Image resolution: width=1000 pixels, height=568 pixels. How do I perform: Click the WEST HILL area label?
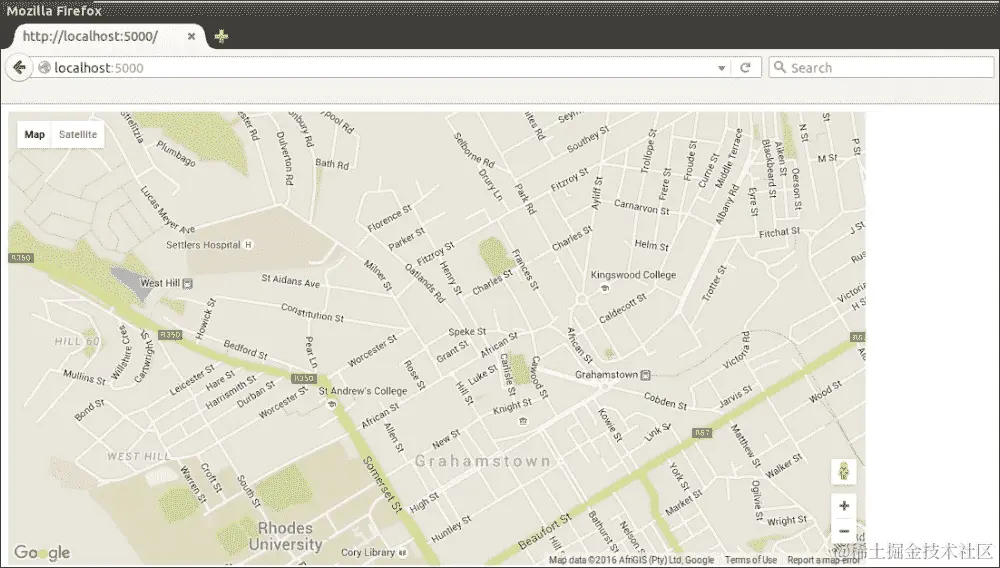click(139, 456)
